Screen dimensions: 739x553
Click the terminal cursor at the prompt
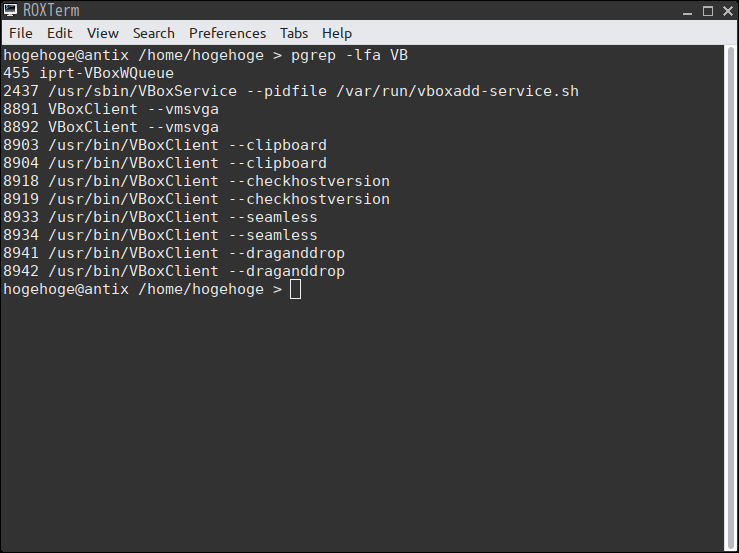296,289
